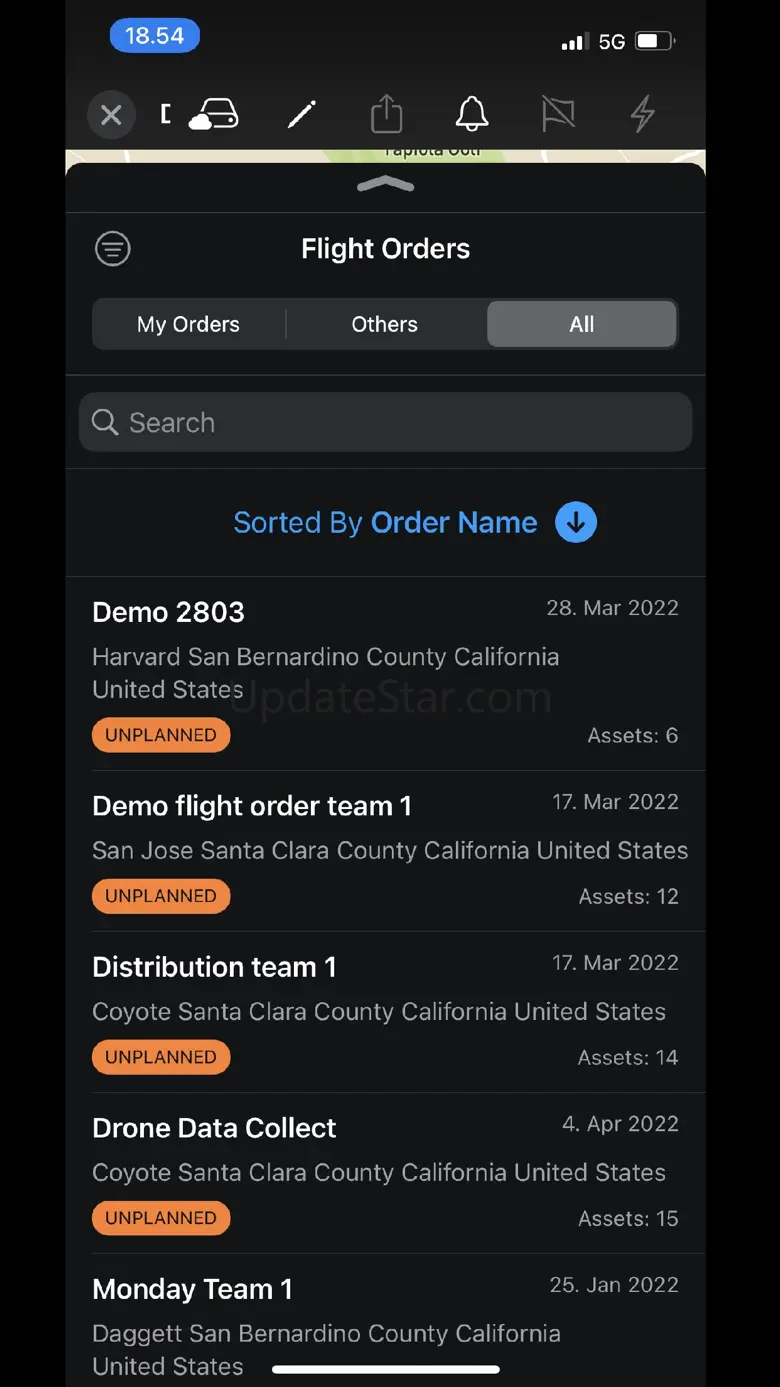
Task: Tap the vehicle cloud icon in toolbar
Action: (x=214, y=115)
